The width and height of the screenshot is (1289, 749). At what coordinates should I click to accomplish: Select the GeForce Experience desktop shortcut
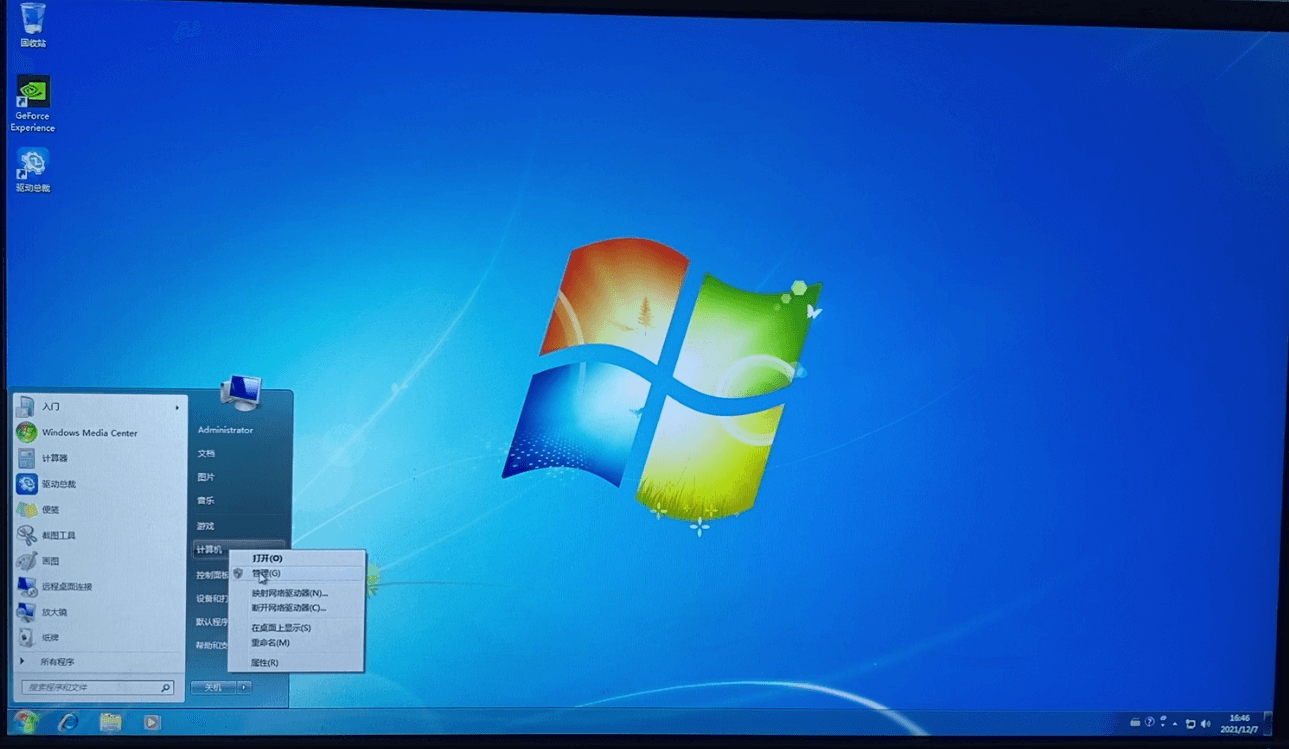33,104
